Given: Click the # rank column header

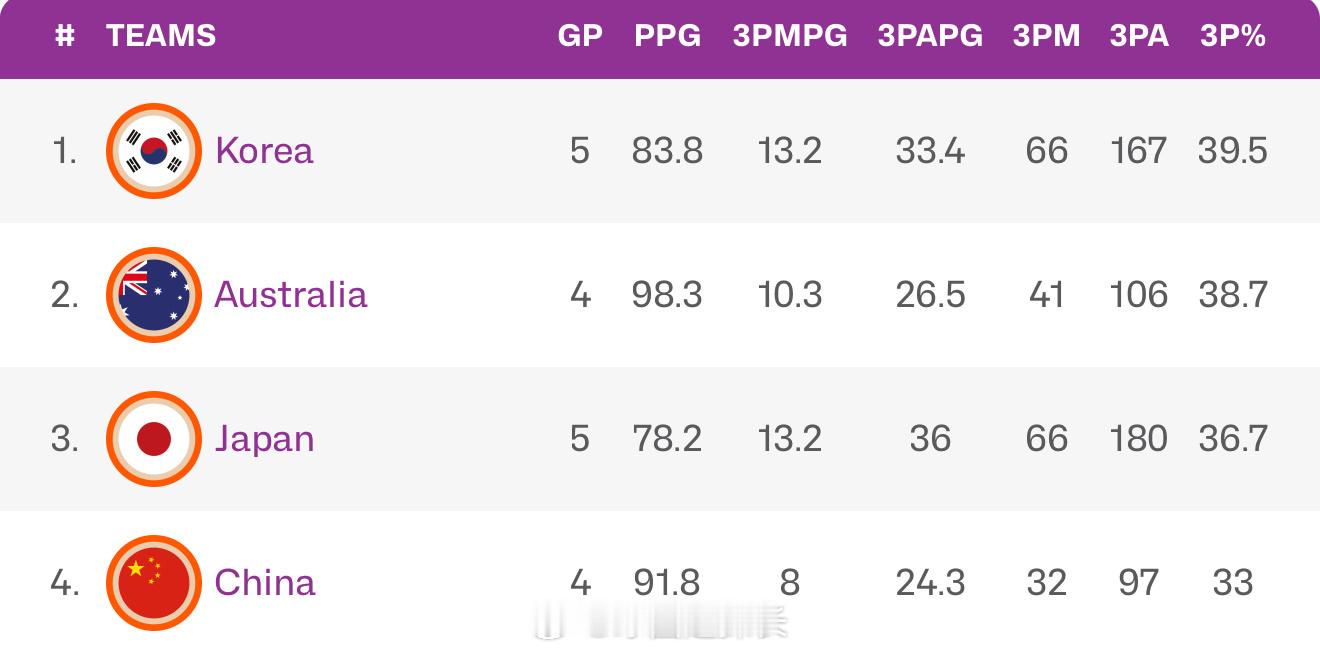Looking at the screenshot, I should coord(65,36).
